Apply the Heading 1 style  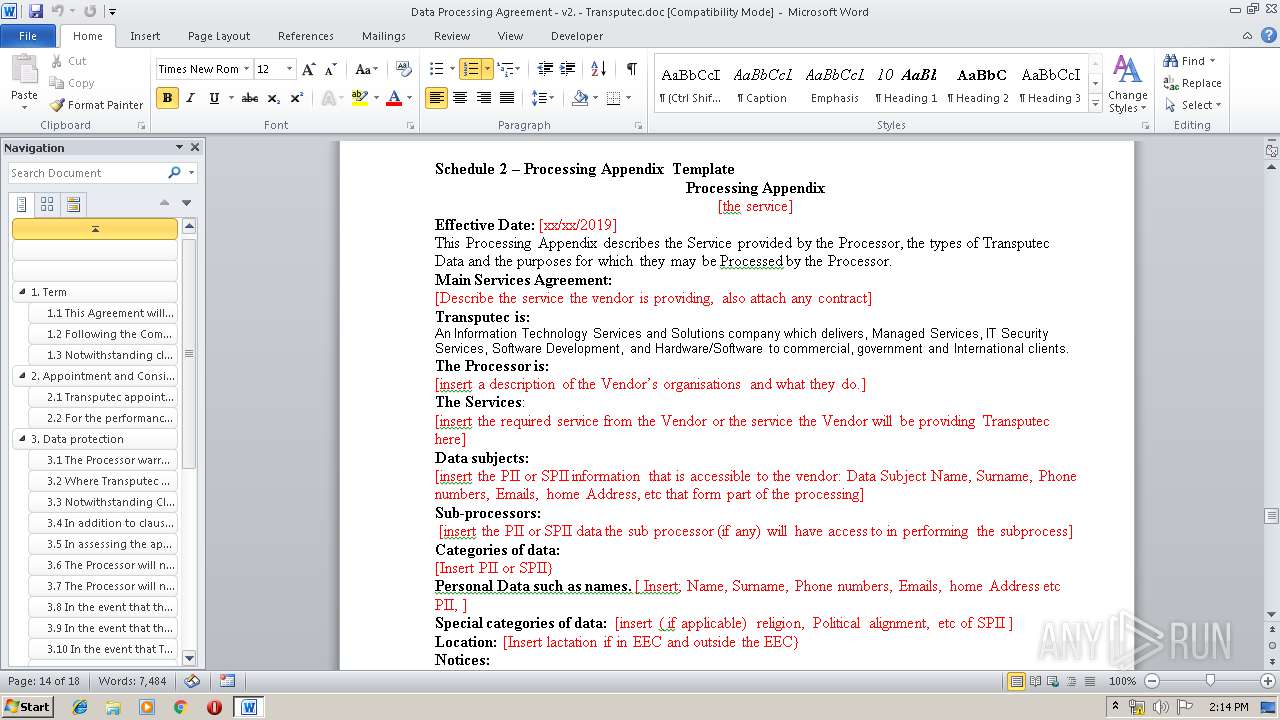[x=906, y=84]
